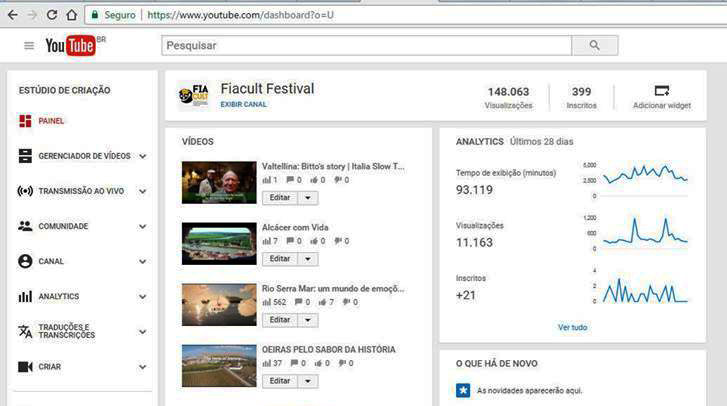This screenshot has width=727, height=406.
Task: Click the likes icon for Rio Serra Mar
Action: 322,302
